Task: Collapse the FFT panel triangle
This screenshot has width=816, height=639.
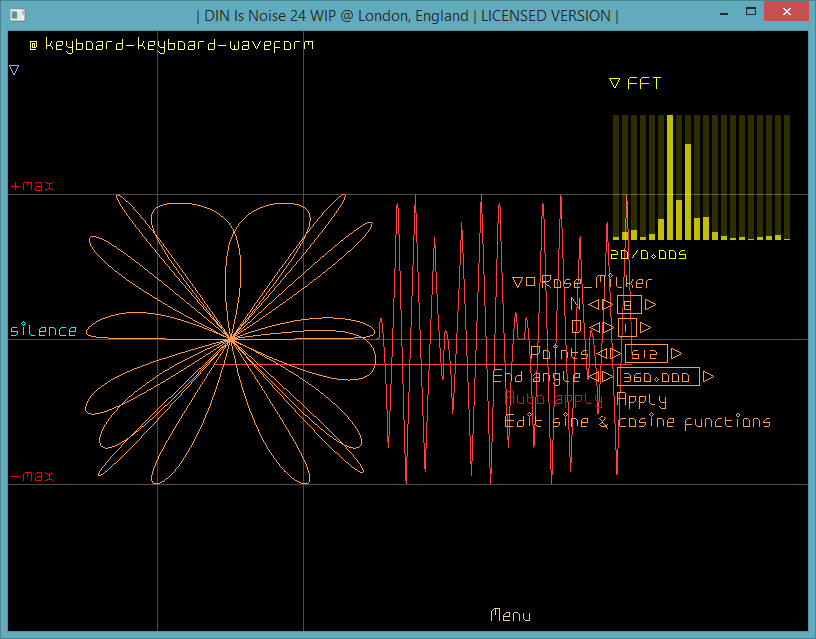Action: coord(614,84)
